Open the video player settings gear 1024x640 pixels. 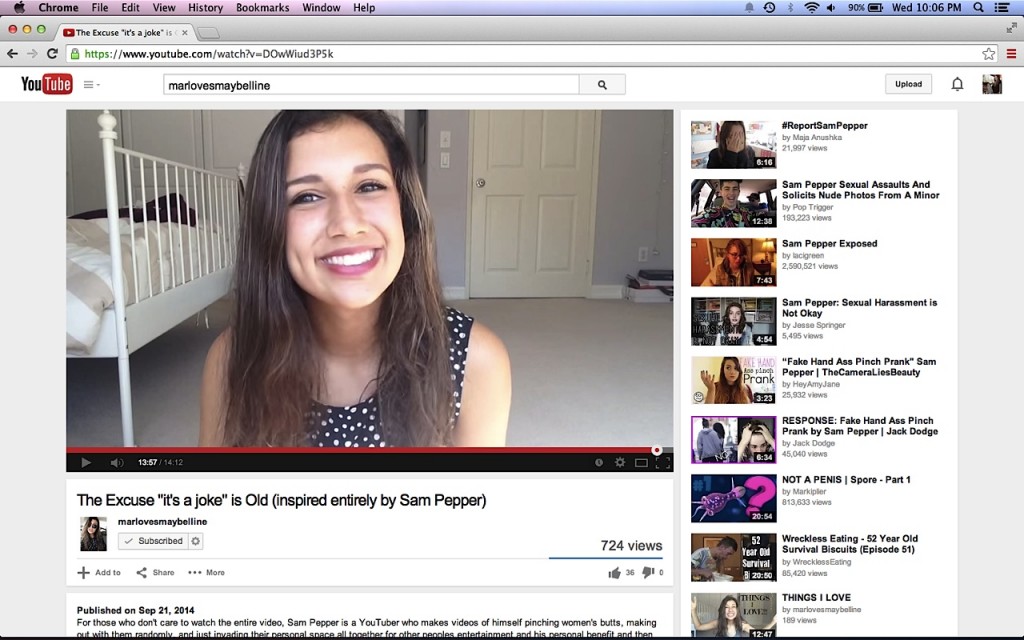click(620, 462)
